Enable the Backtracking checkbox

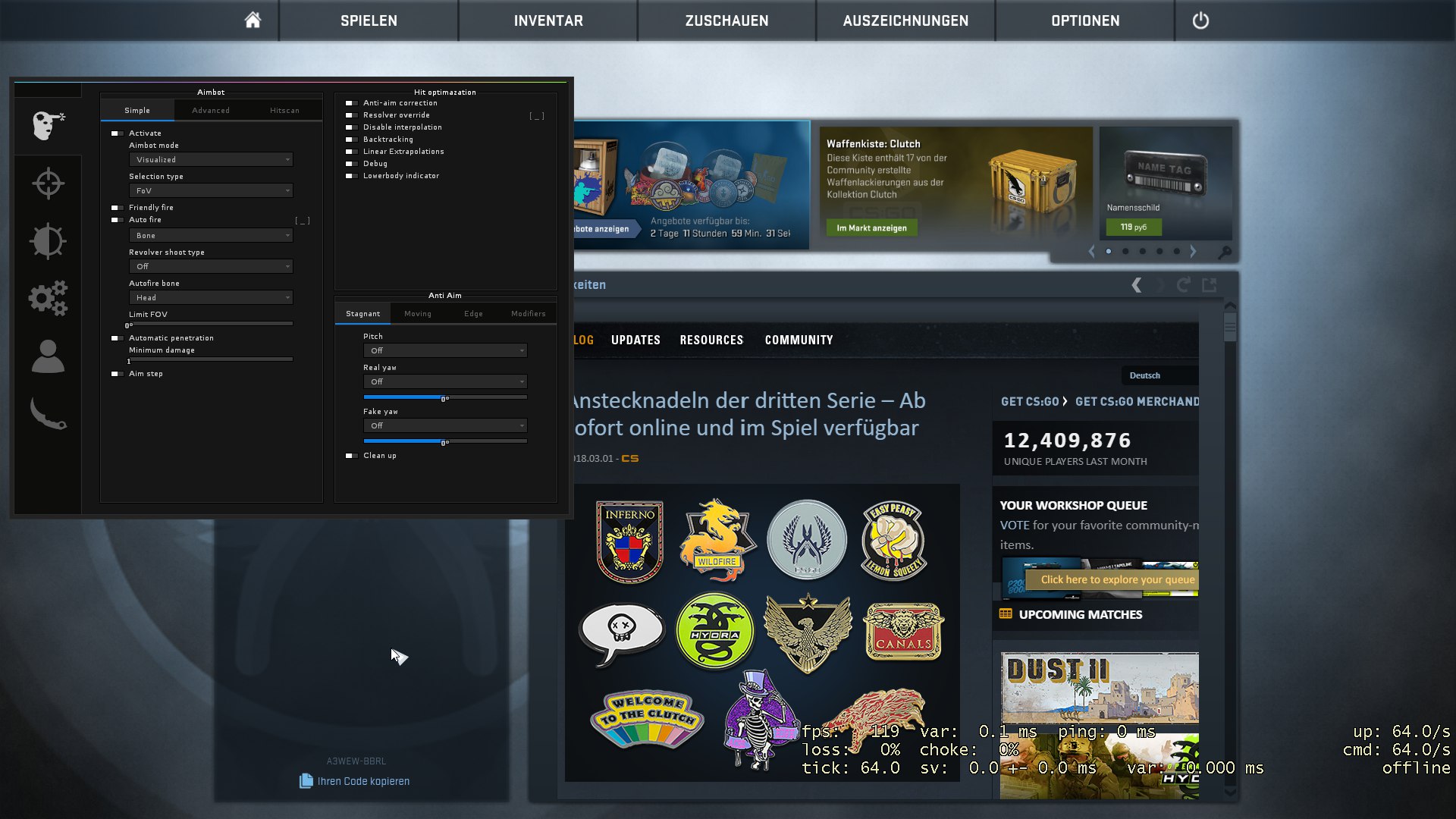click(x=351, y=140)
